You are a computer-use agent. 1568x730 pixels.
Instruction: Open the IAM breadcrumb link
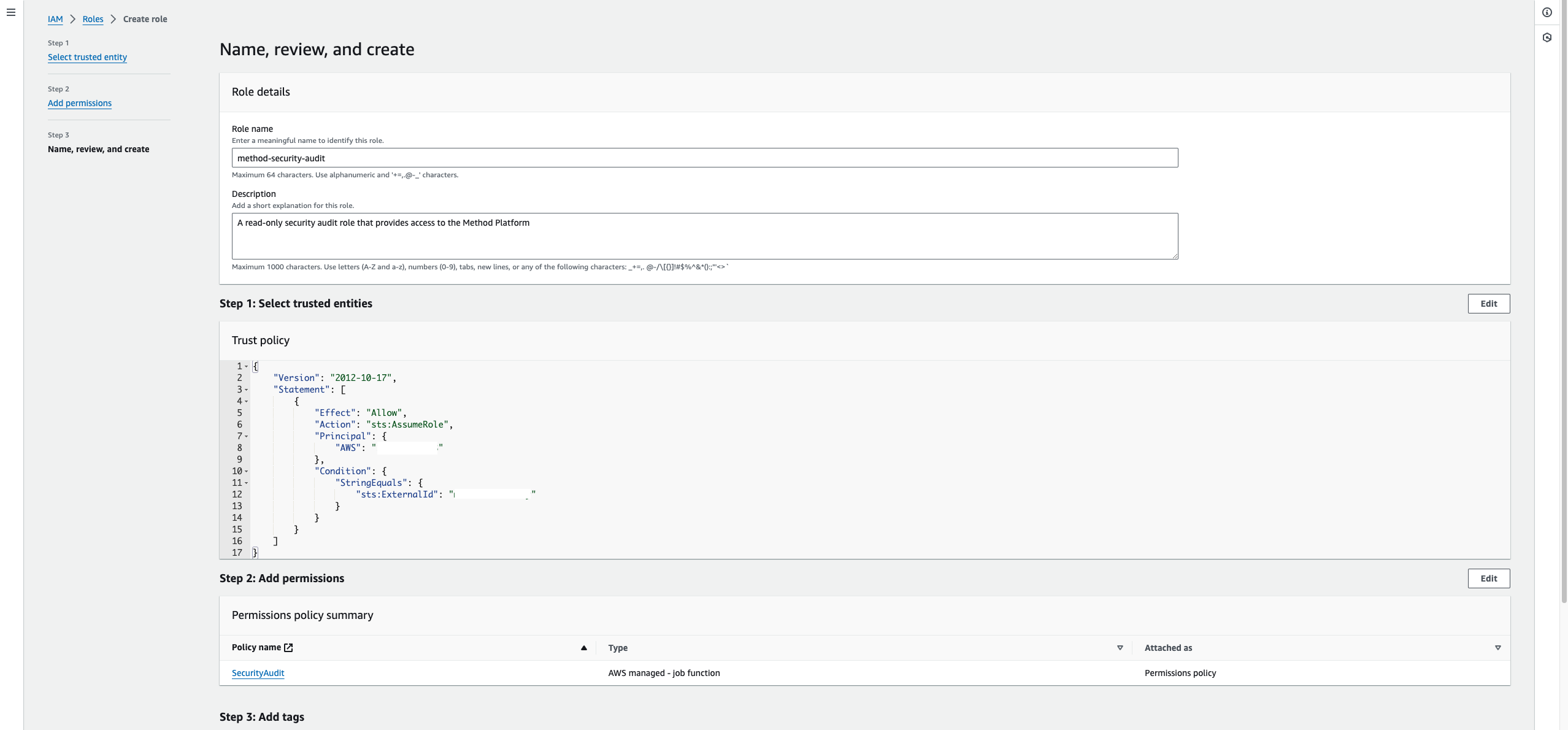pyautogui.click(x=55, y=19)
